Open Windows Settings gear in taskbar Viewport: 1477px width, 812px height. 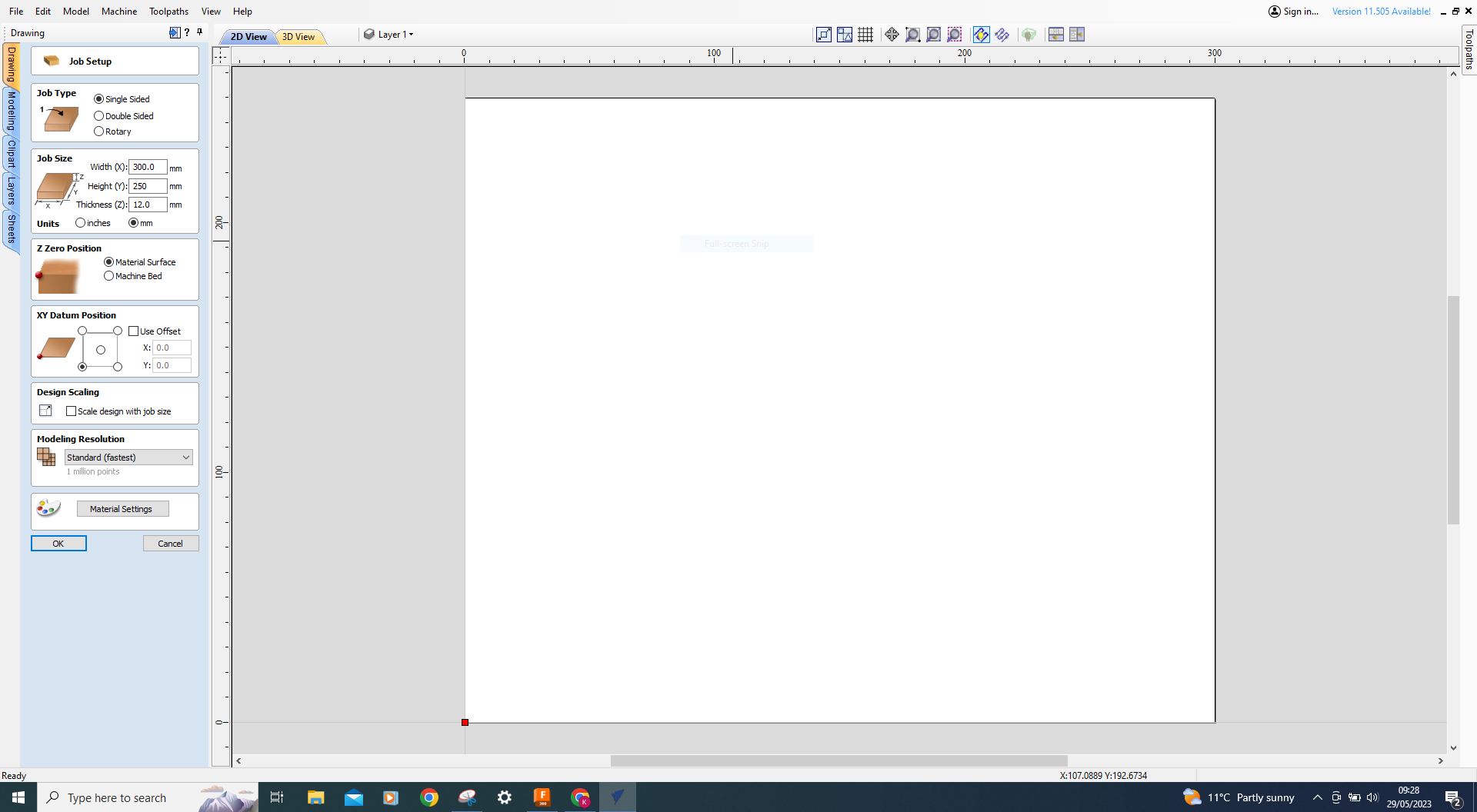(505, 797)
